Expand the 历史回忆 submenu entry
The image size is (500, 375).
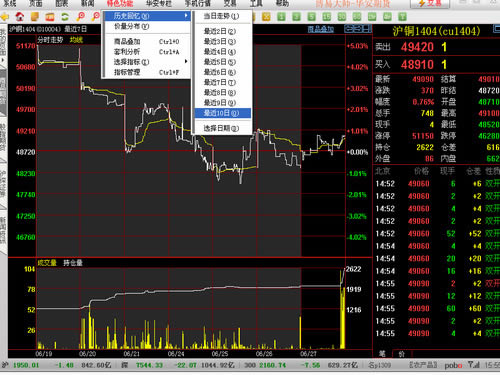click(x=147, y=16)
